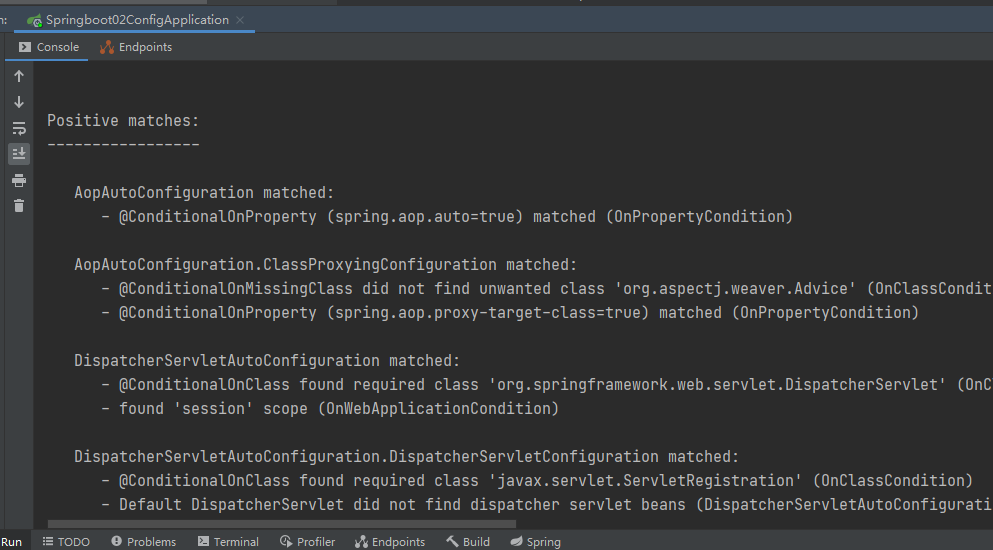Image resolution: width=993 pixels, height=550 pixels.
Task: Open the Problems tool window
Action: point(144,542)
